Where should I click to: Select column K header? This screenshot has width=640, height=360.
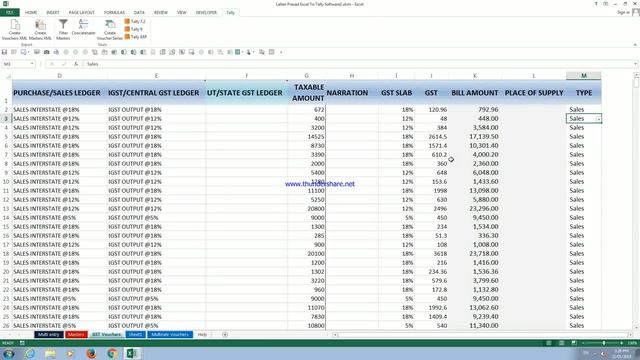[475, 76]
